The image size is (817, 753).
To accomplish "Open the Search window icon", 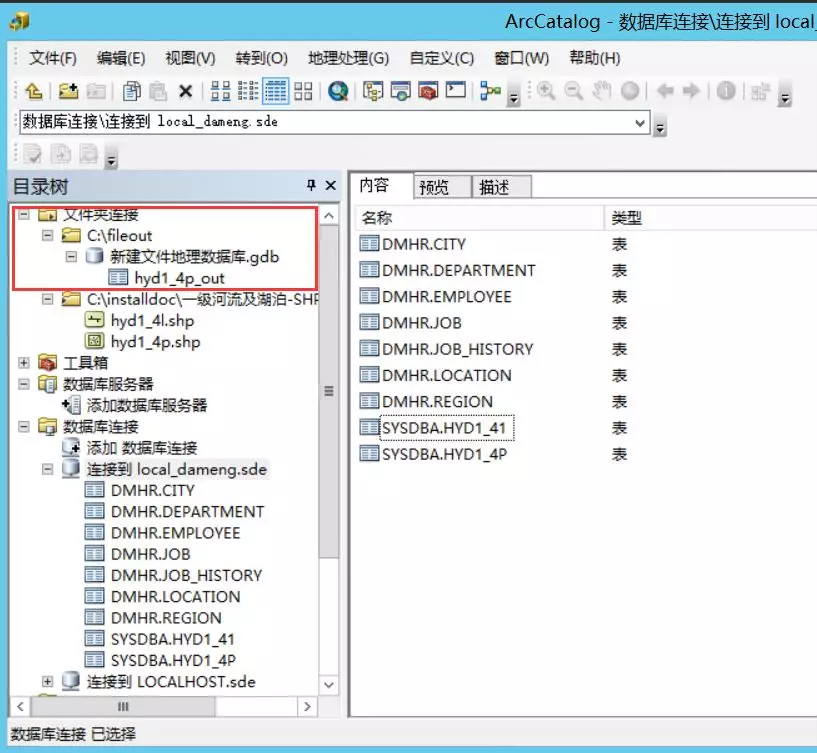I will [x=401, y=91].
